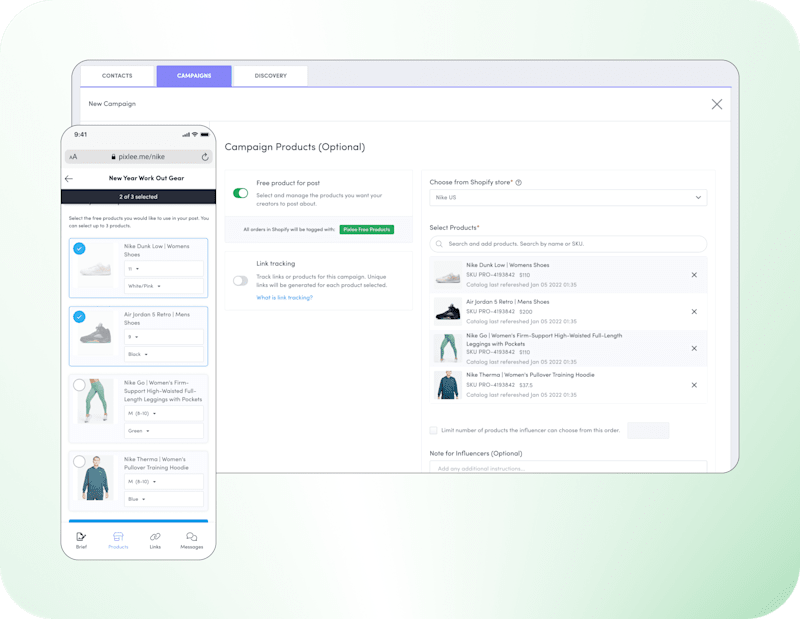800x619 pixels.
Task: Open Nike Therma hoodie size dropdown
Action: [x=164, y=481]
